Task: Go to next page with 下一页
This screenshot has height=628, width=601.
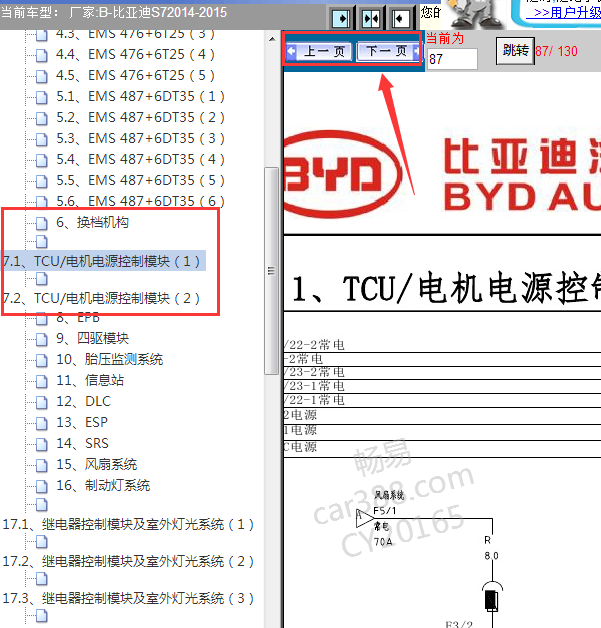Action: pos(388,51)
